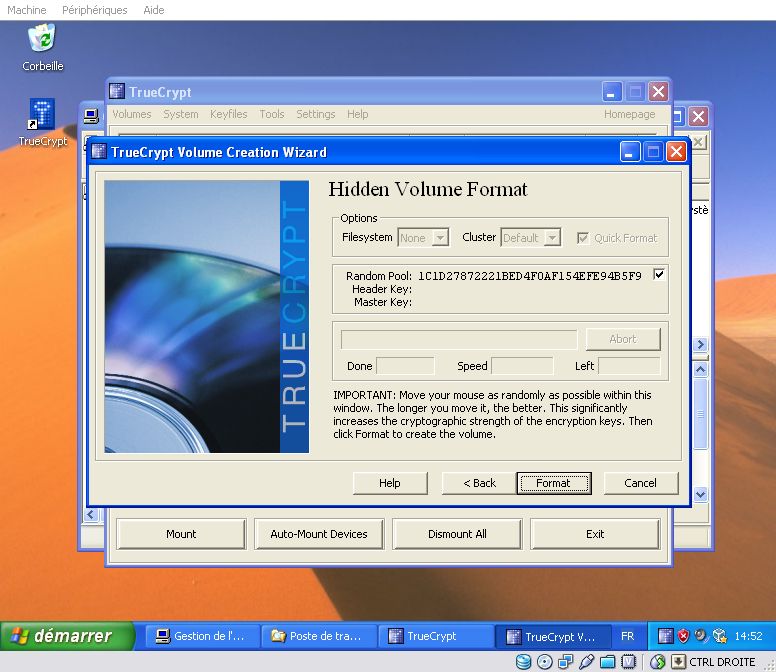Open the Help menu in TrueCrypt main window
The width and height of the screenshot is (776, 672).
(357, 114)
